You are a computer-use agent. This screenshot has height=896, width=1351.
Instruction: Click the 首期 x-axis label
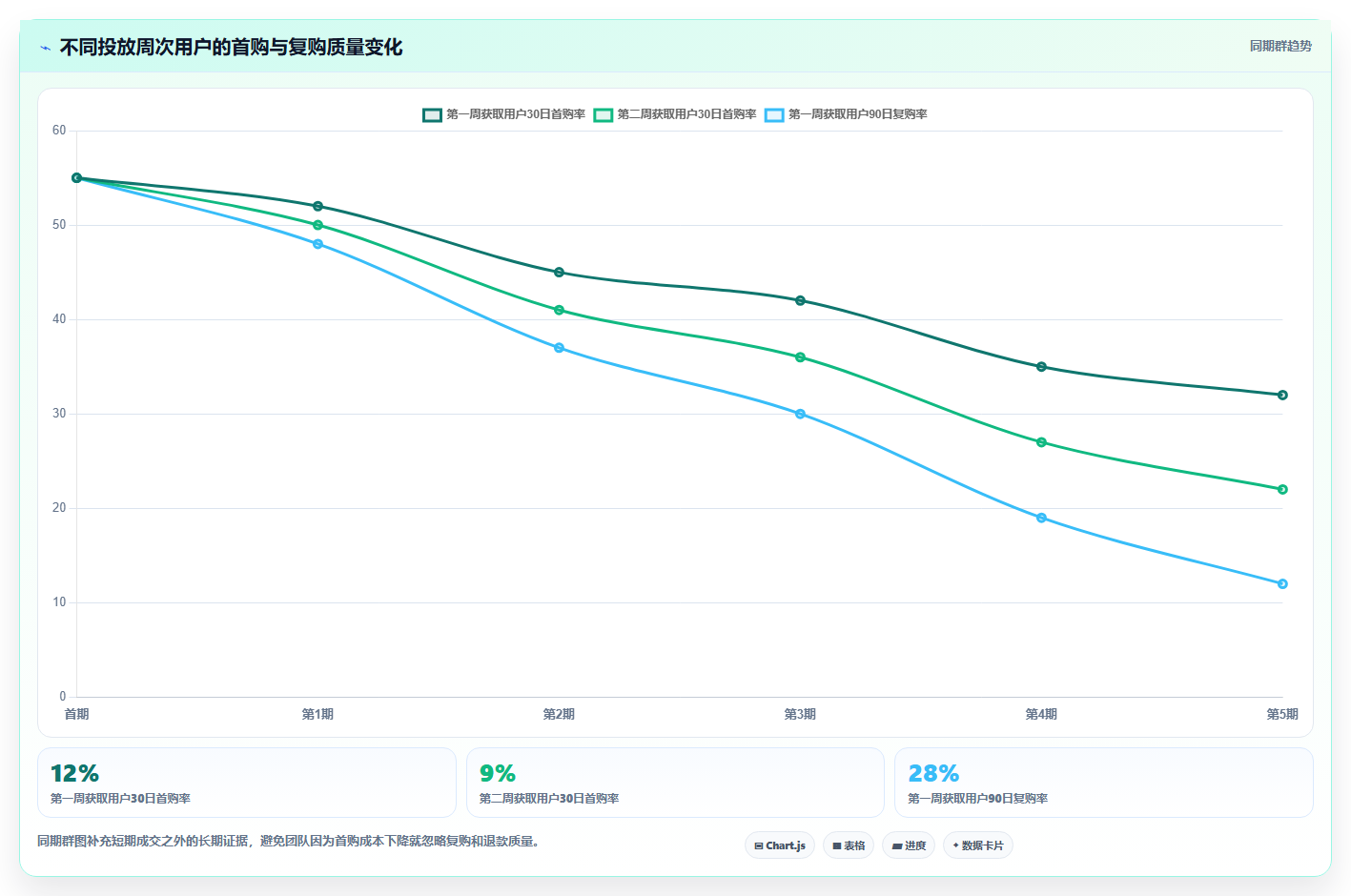click(77, 714)
